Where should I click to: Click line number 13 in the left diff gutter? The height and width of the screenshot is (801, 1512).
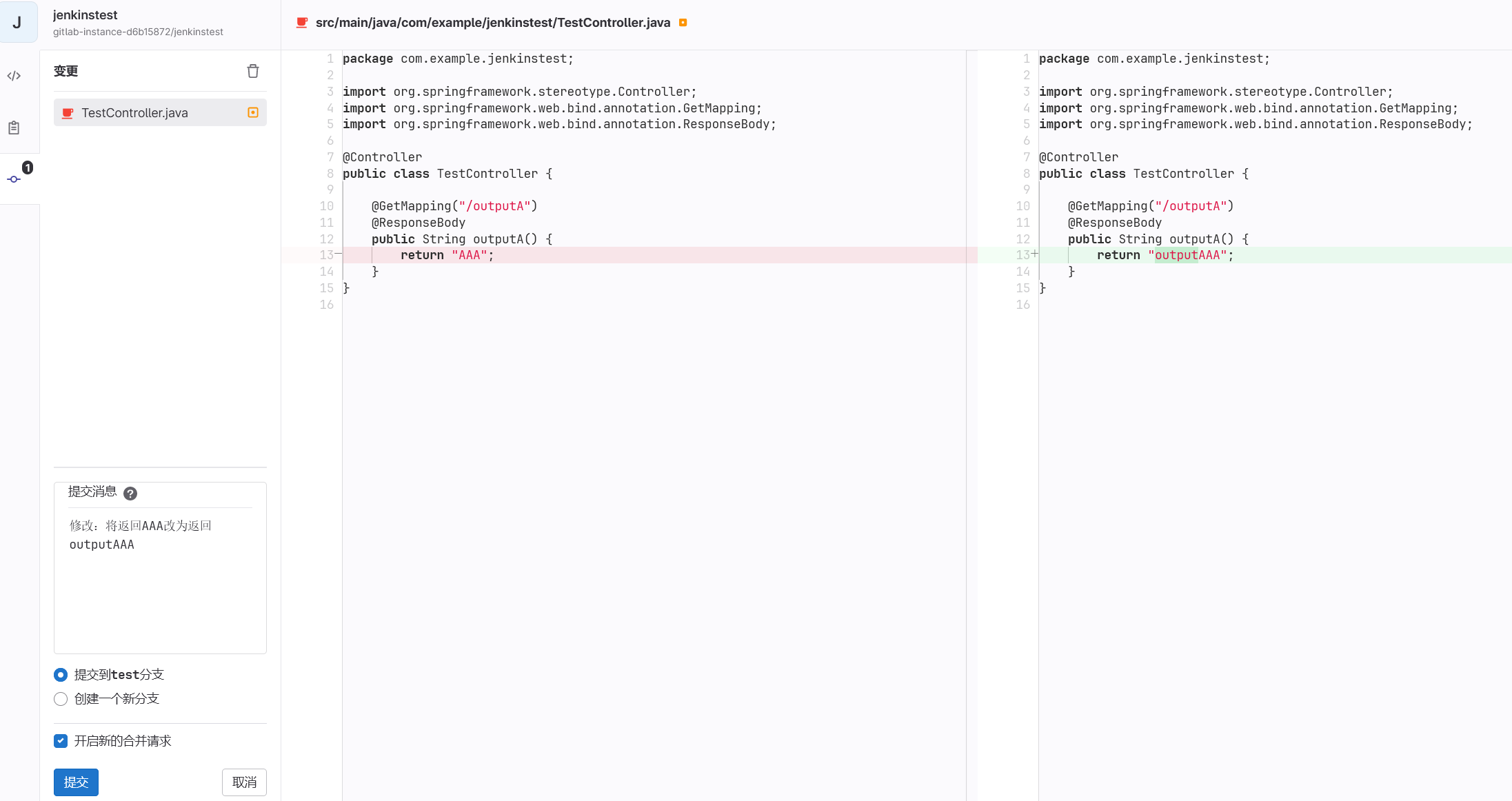[327, 255]
